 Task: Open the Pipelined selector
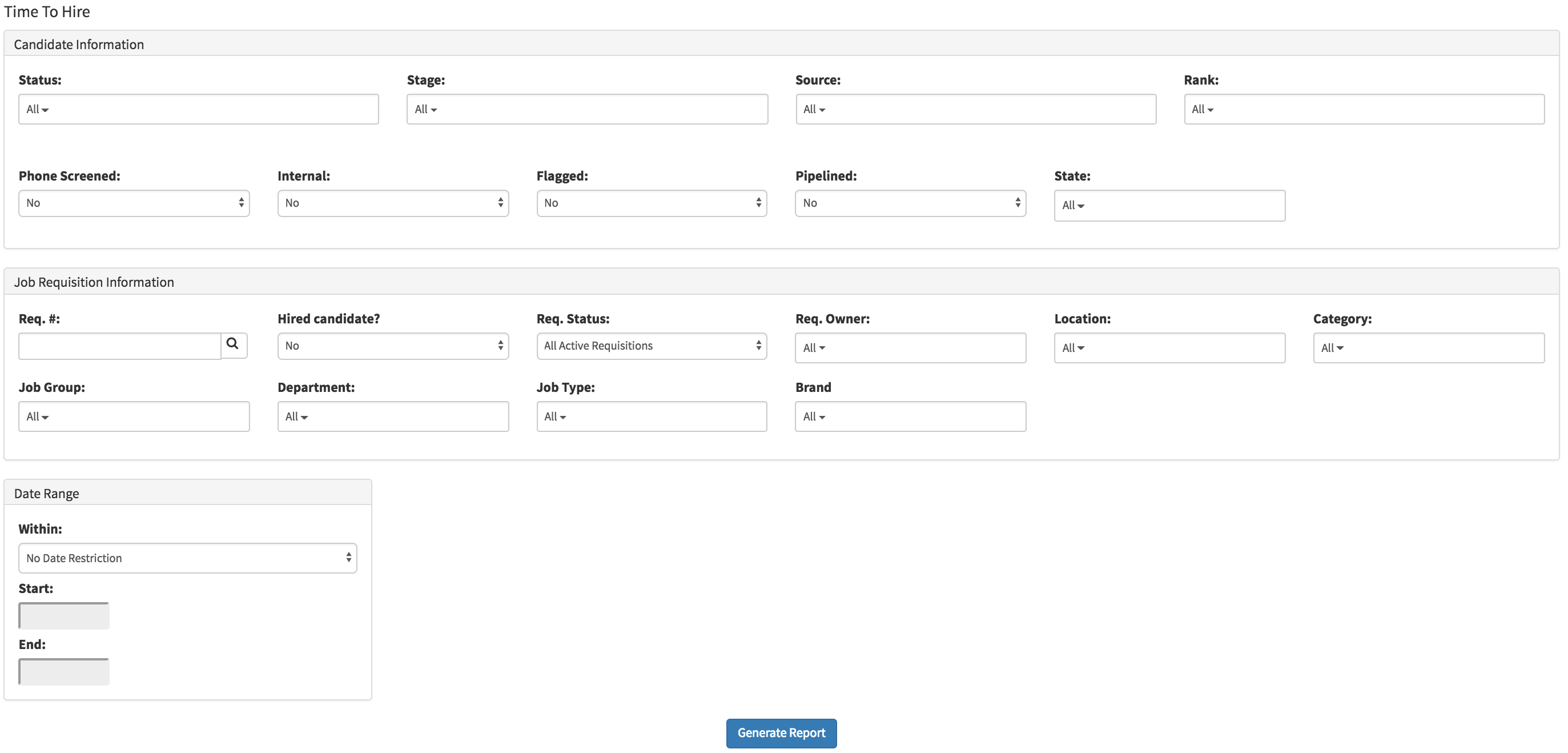[910, 203]
